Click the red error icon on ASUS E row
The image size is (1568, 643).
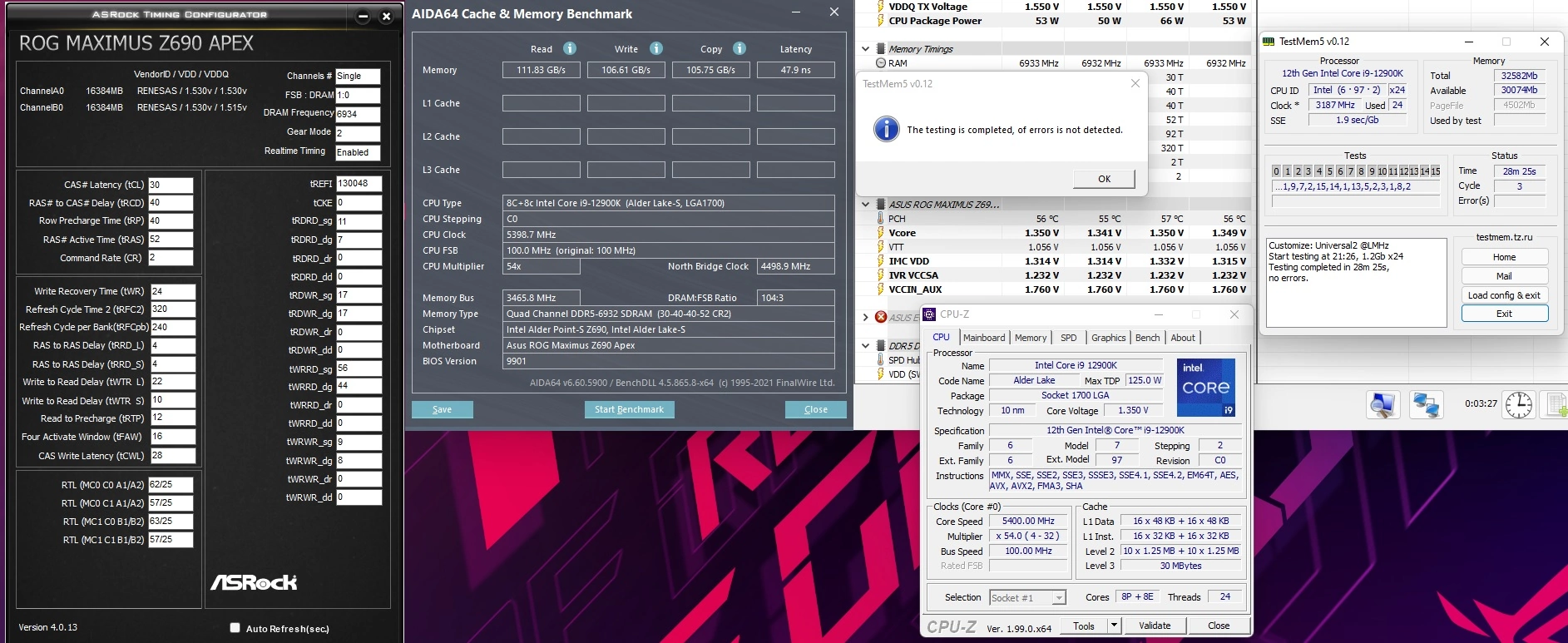tap(881, 317)
